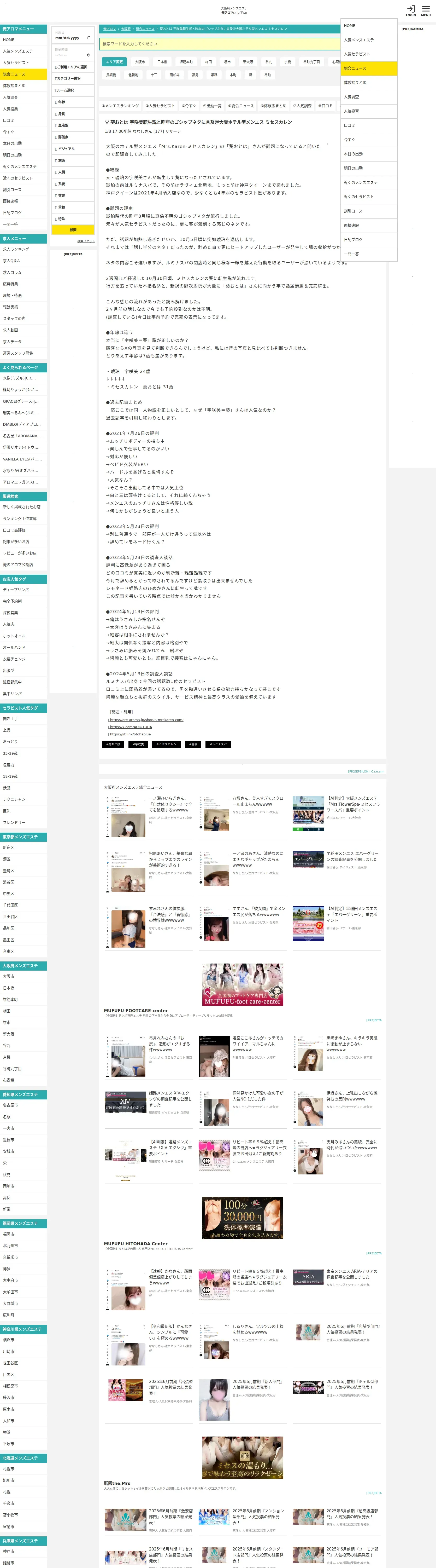Click the #葵おとは tag
The image size is (436, 1568).
tap(113, 745)
